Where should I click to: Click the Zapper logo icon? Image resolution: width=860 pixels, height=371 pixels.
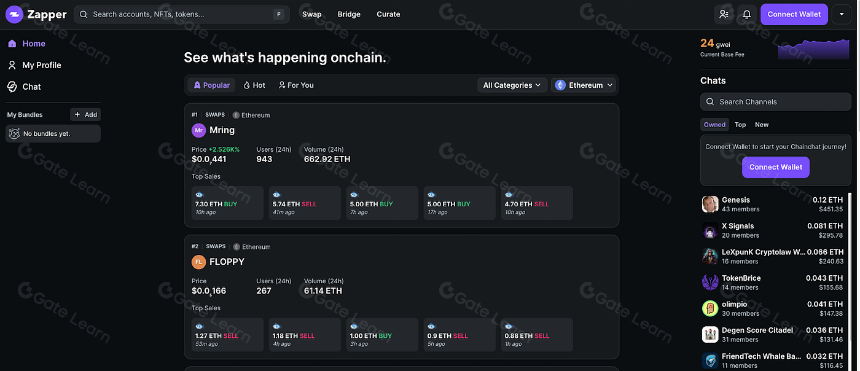pyautogui.click(x=14, y=14)
